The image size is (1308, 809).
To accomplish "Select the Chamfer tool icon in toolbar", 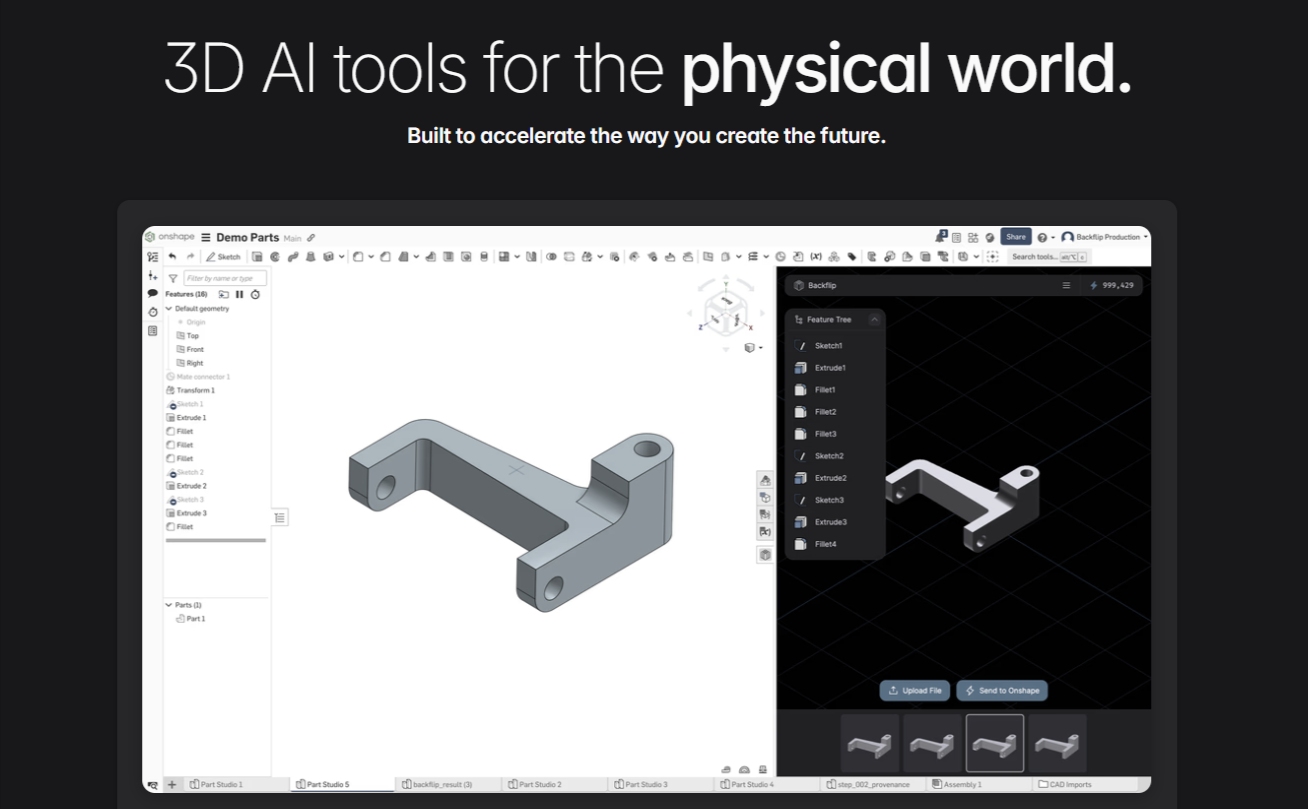I will 385,257.
